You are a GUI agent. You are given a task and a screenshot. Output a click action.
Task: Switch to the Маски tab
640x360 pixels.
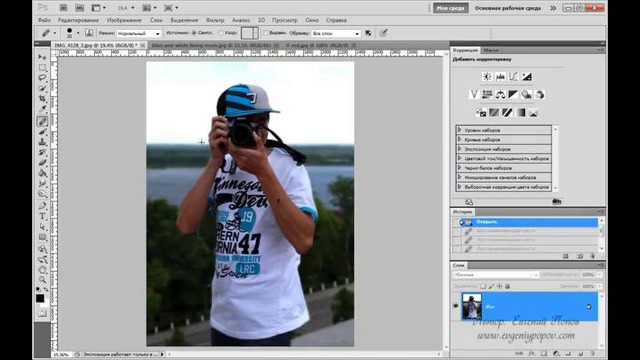click(491, 50)
